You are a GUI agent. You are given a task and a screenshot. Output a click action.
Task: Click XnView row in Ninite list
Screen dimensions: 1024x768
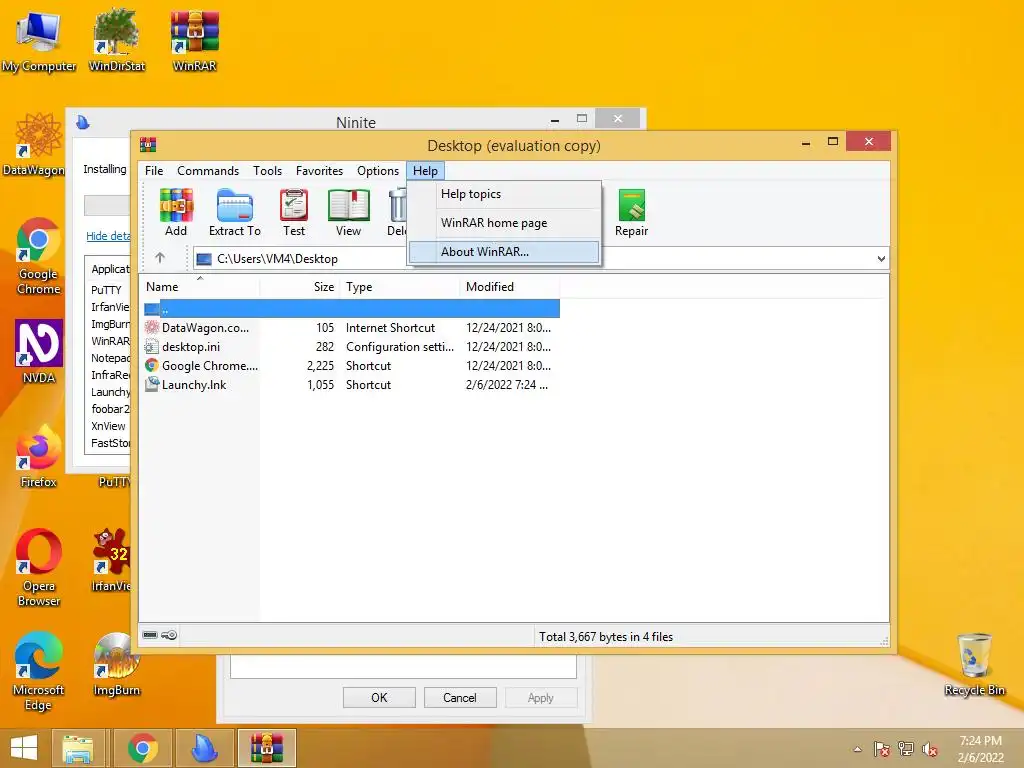click(108, 426)
